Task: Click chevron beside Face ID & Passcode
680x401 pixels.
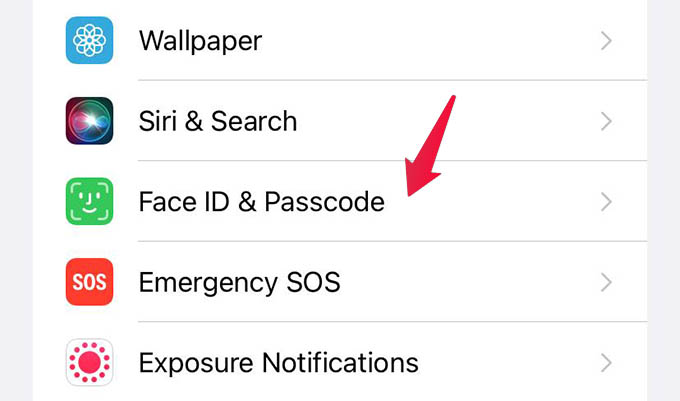Action: pos(606,201)
